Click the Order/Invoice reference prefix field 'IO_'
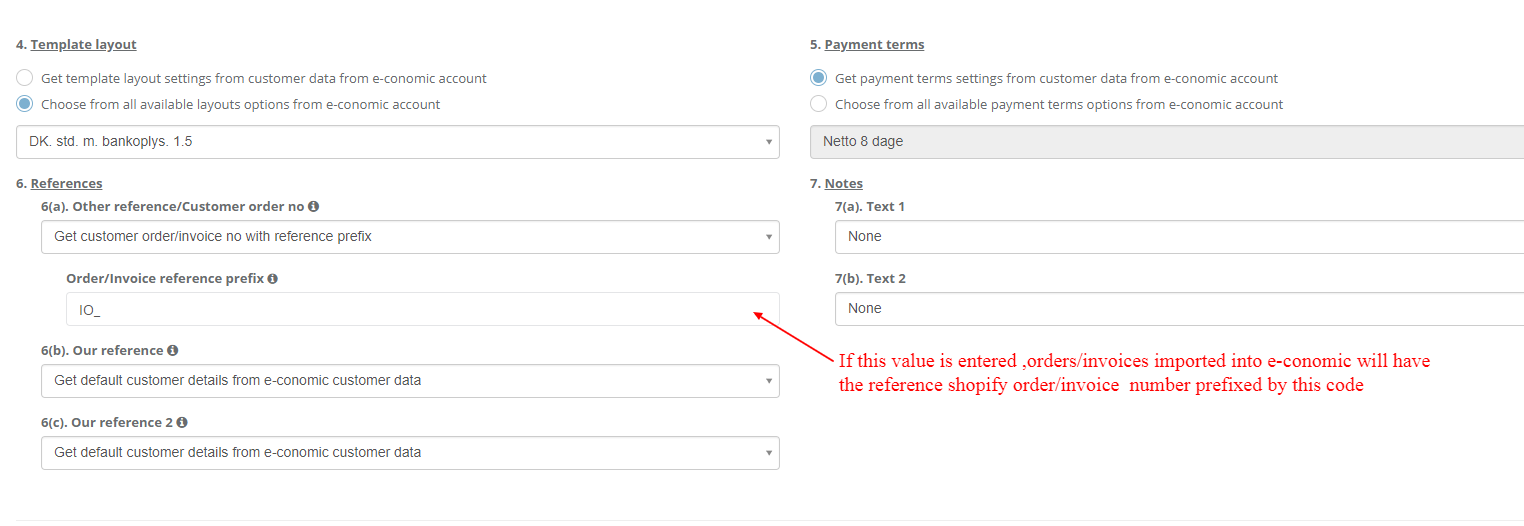 [x=423, y=309]
